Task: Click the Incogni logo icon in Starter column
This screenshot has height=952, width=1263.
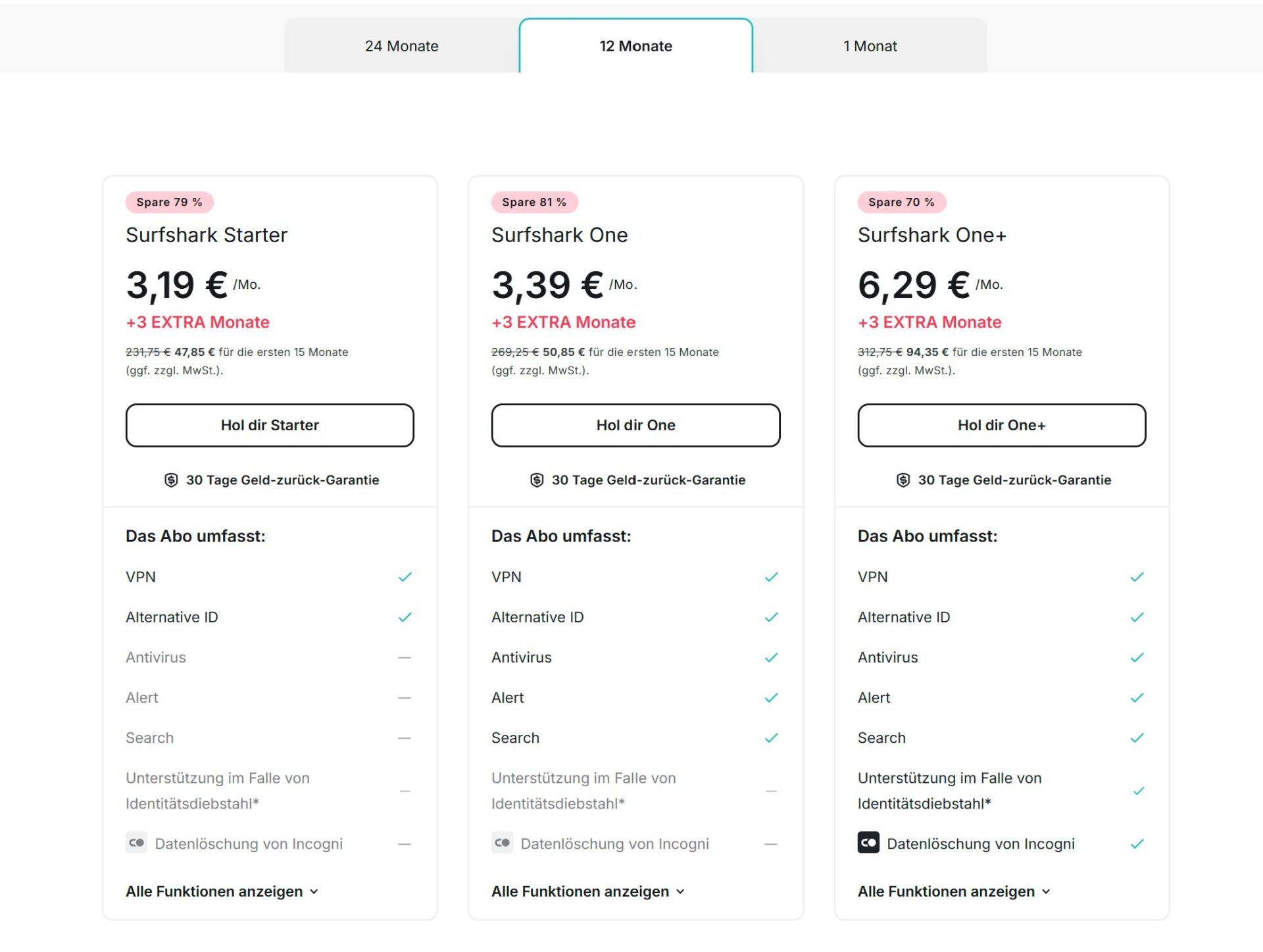Action: point(136,843)
